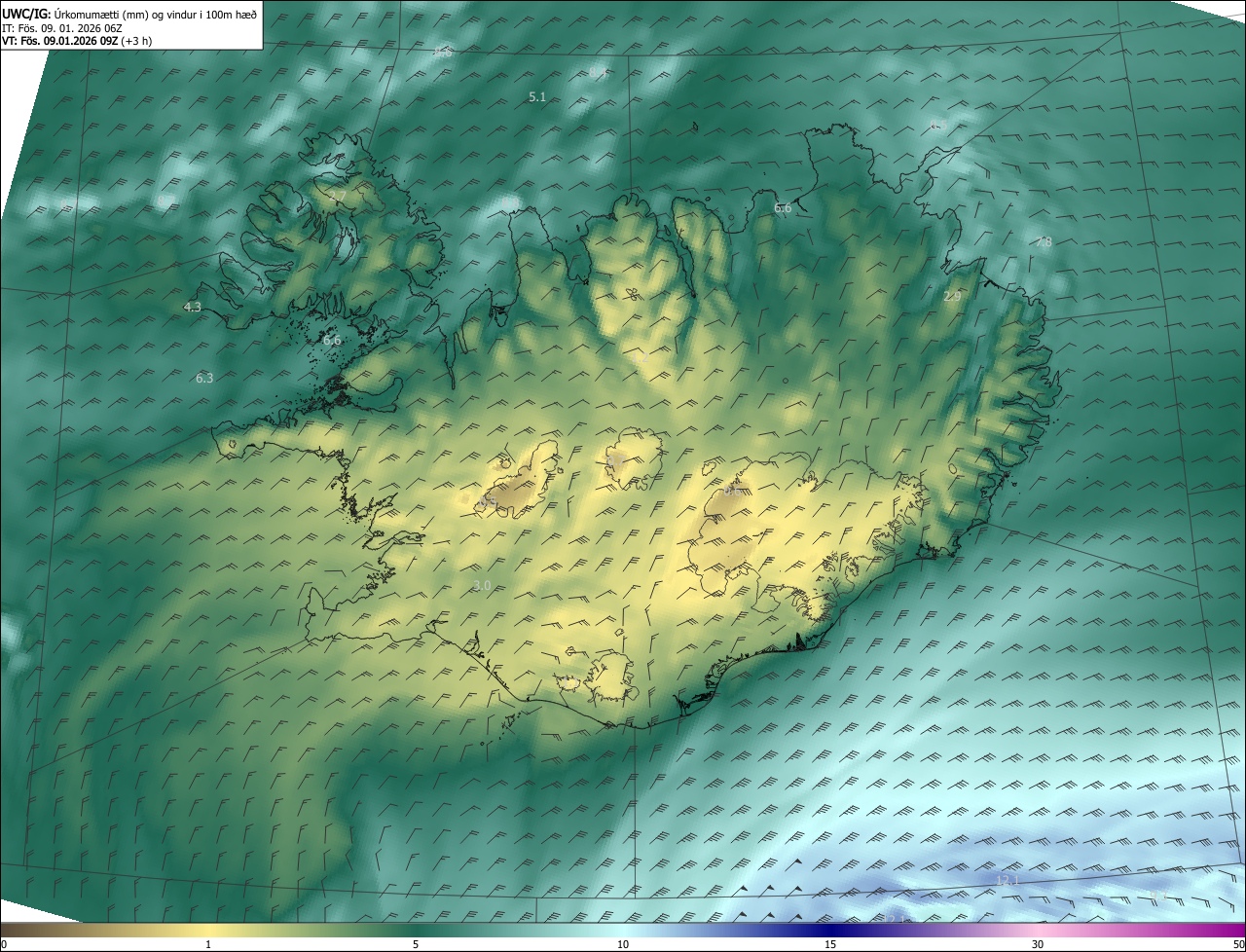Click the UWC/IG Úrkomumætti map title text

(x=129, y=15)
